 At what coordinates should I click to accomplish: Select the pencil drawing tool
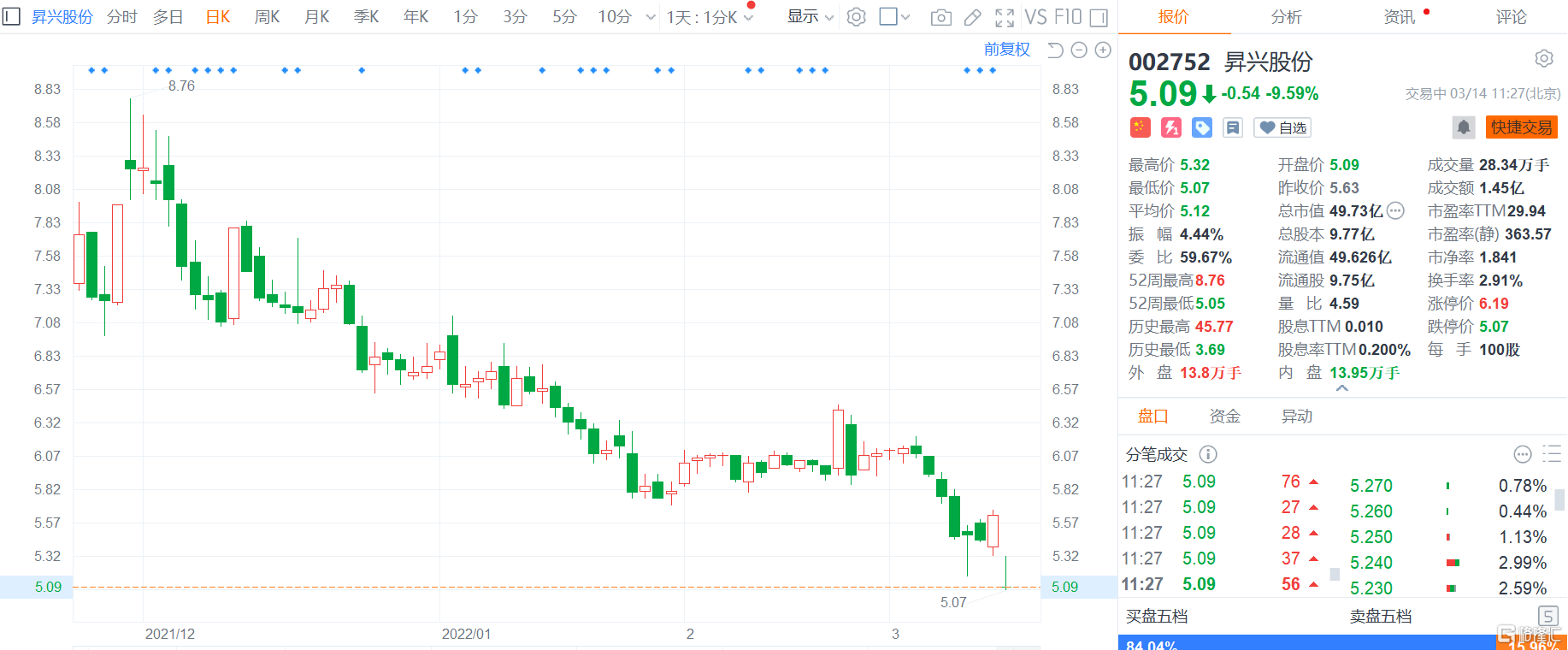click(x=973, y=17)
